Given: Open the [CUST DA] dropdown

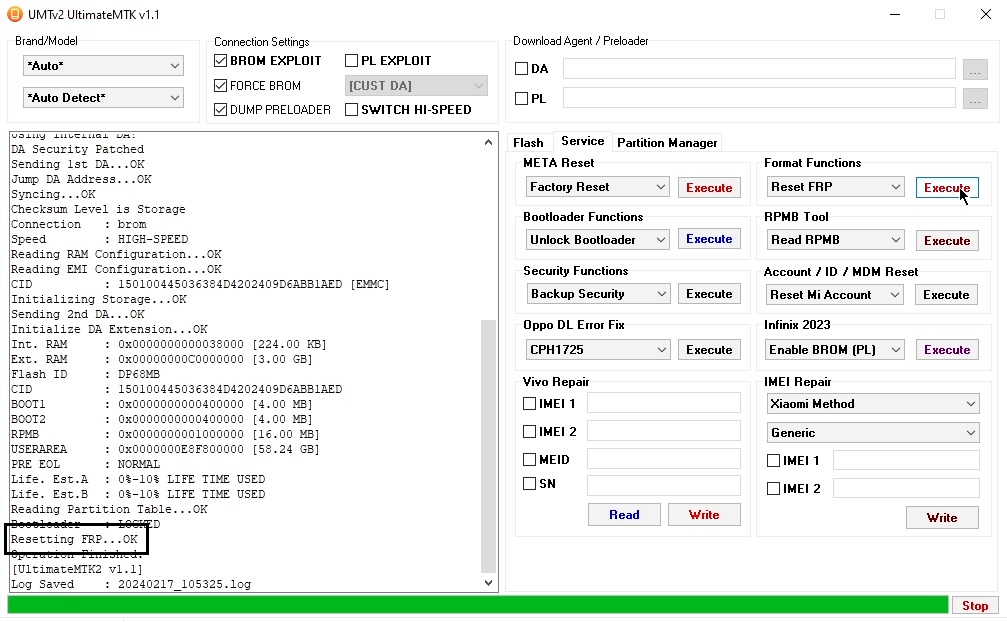Looking at the screenshot, I should coord(416,85).
